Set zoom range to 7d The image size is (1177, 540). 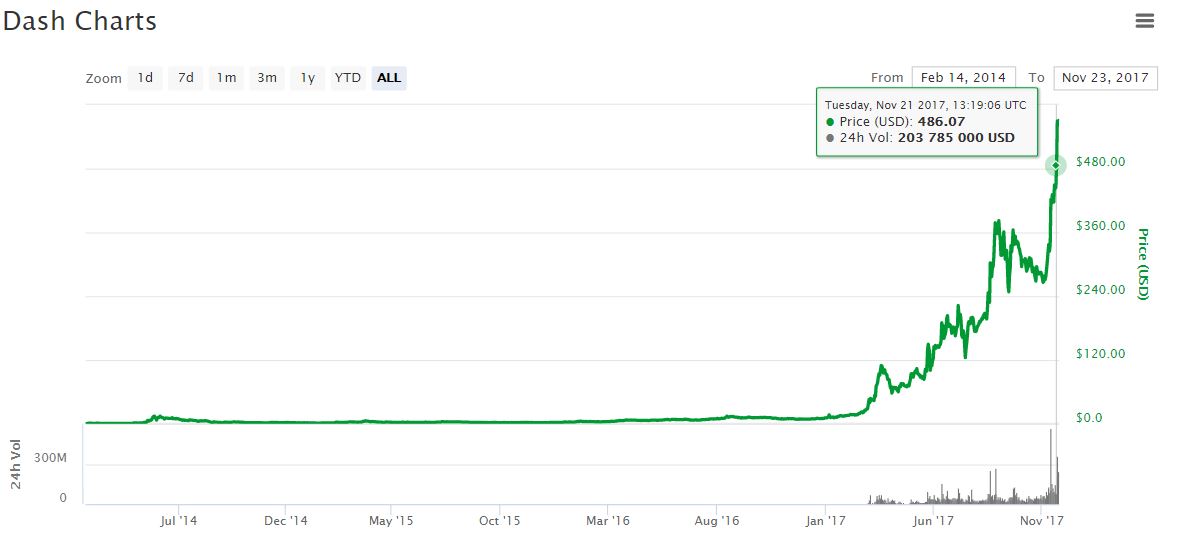185,77
